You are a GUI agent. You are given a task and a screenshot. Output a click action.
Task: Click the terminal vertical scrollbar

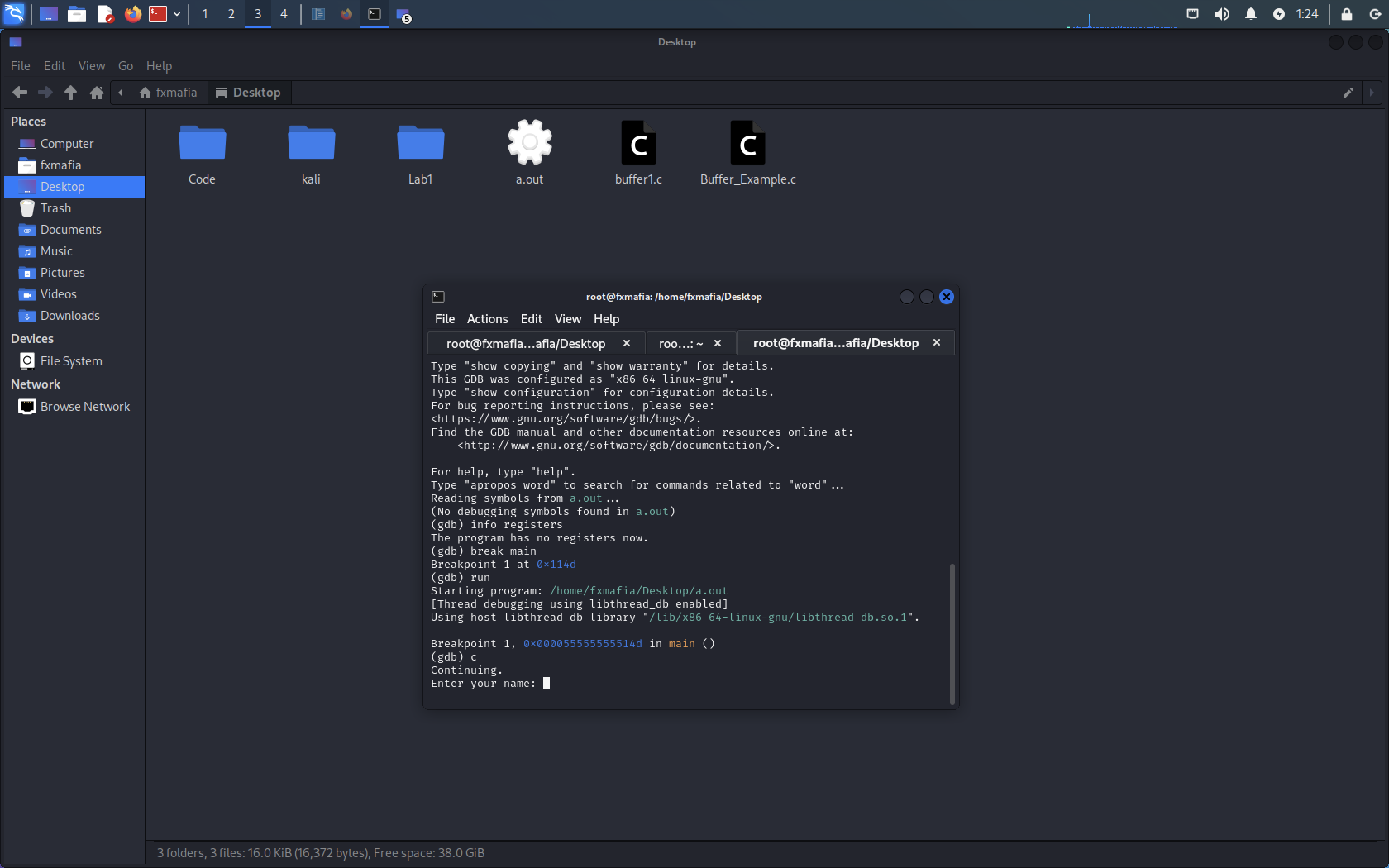point(952,634)
